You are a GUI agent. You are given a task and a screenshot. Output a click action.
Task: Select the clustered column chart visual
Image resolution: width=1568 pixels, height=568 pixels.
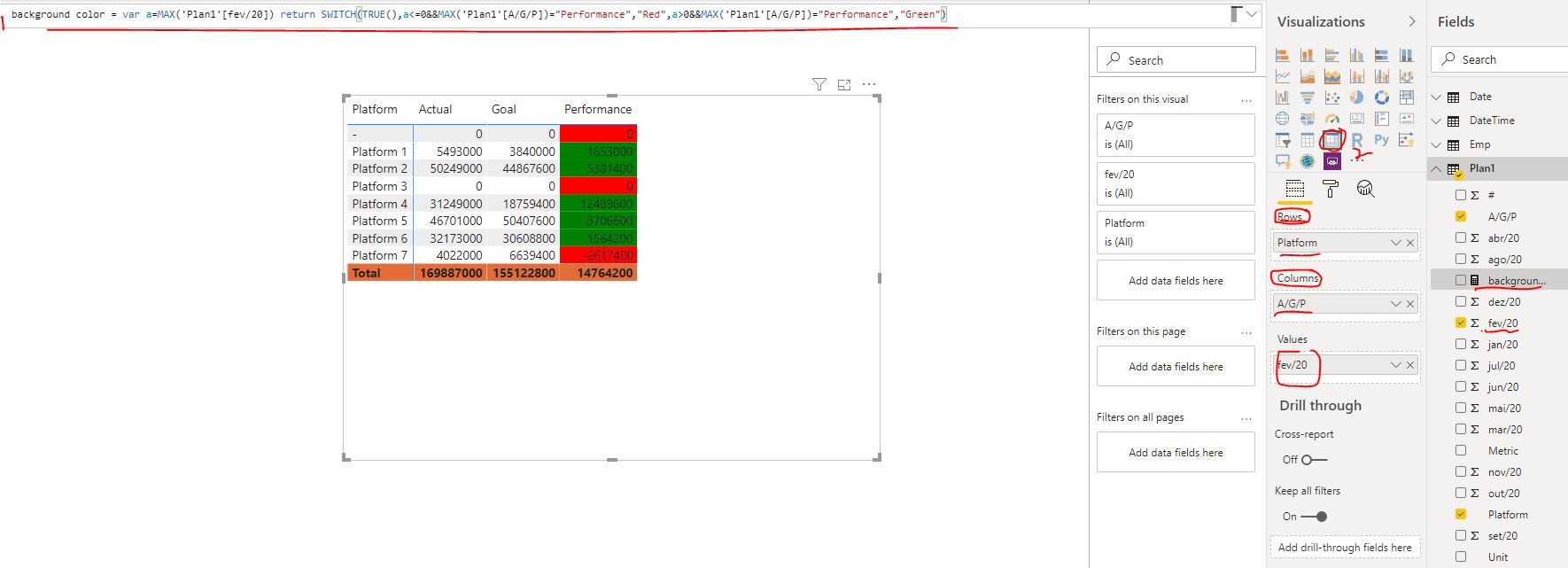[x=1357, y=55]
